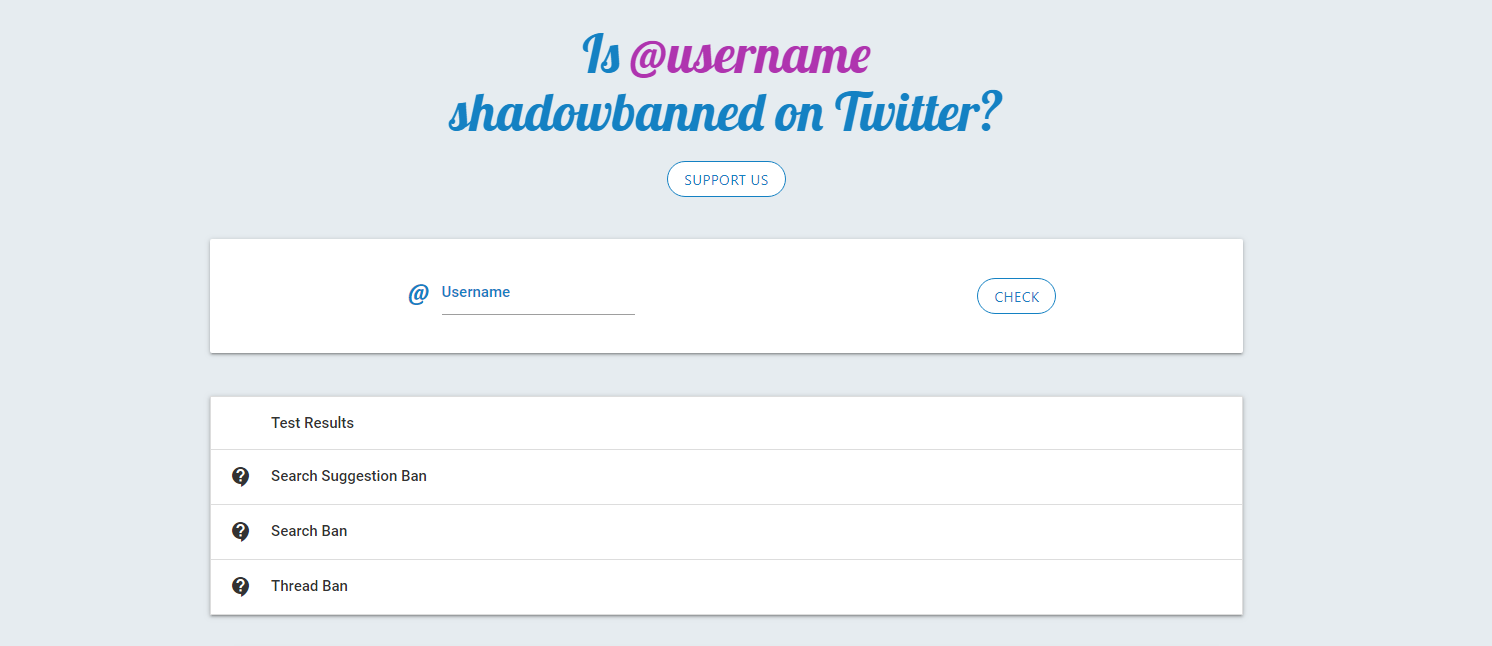The width and height of the screenshot is (1492, 646).
Task: Select the Test Results header row
Action: coord(726,423)
